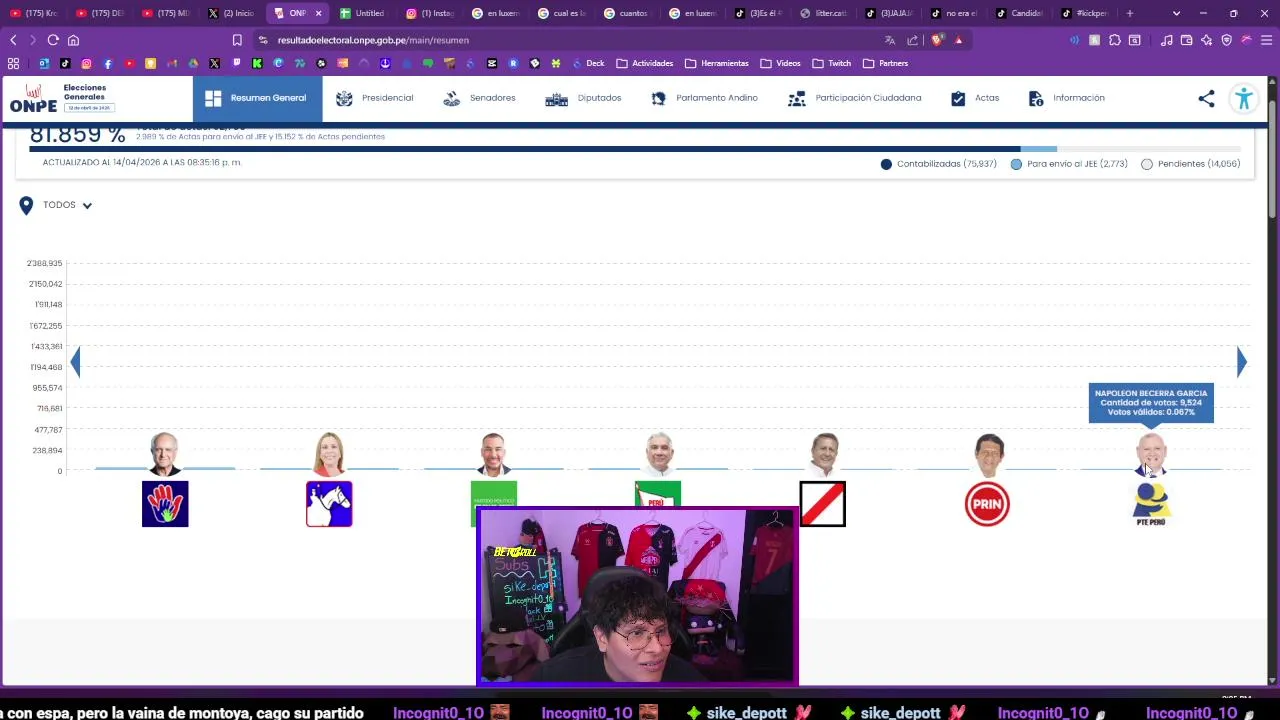Toggle the Para envío al JEE legend
Viewport: 1280px width, 720px height.
point(1069,164)
